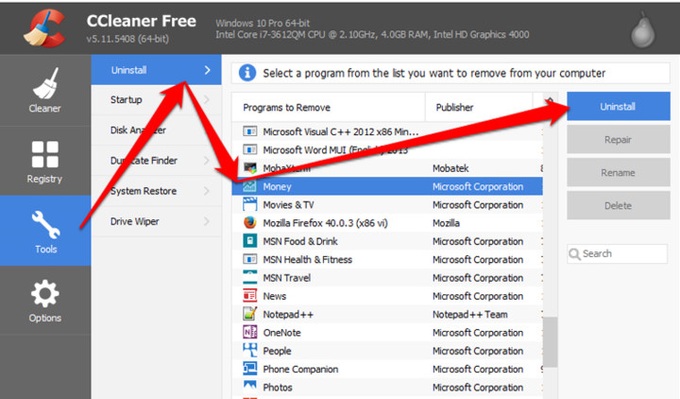Expand the Startup chevron arrow
Viewport: 680px width, 399px height.
point(206,100)
